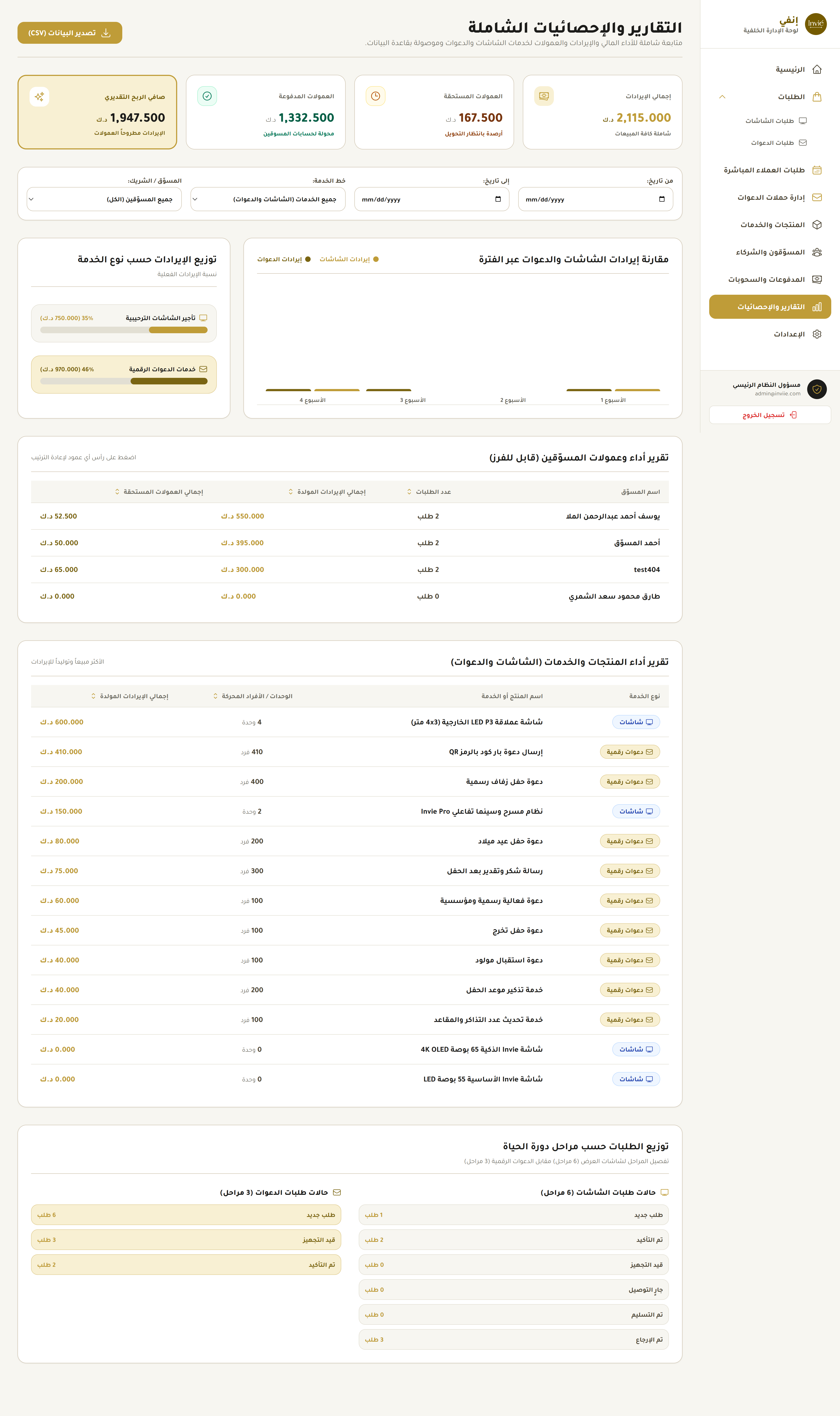Click the إيرادات الدعوات chart legend item
The image size is (840, 1416).
tap(284, 259)
